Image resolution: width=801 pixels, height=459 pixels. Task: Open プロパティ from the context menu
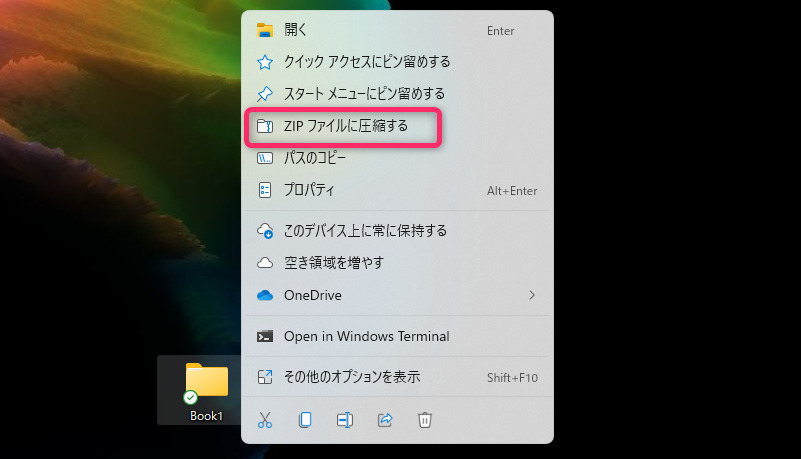coord(397,190)
